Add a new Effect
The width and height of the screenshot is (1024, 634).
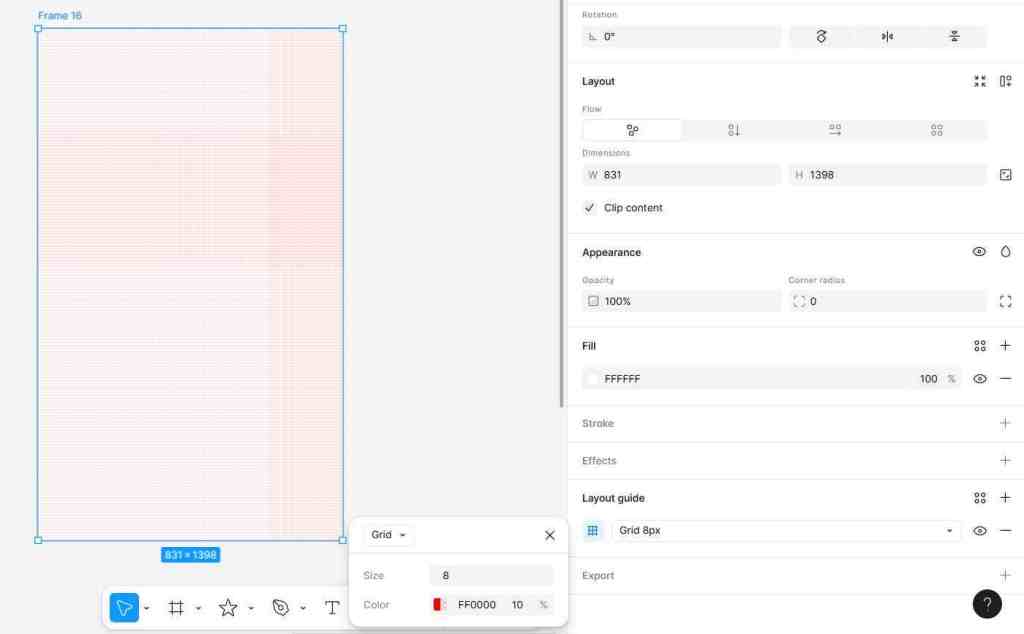pos(1005,460)
